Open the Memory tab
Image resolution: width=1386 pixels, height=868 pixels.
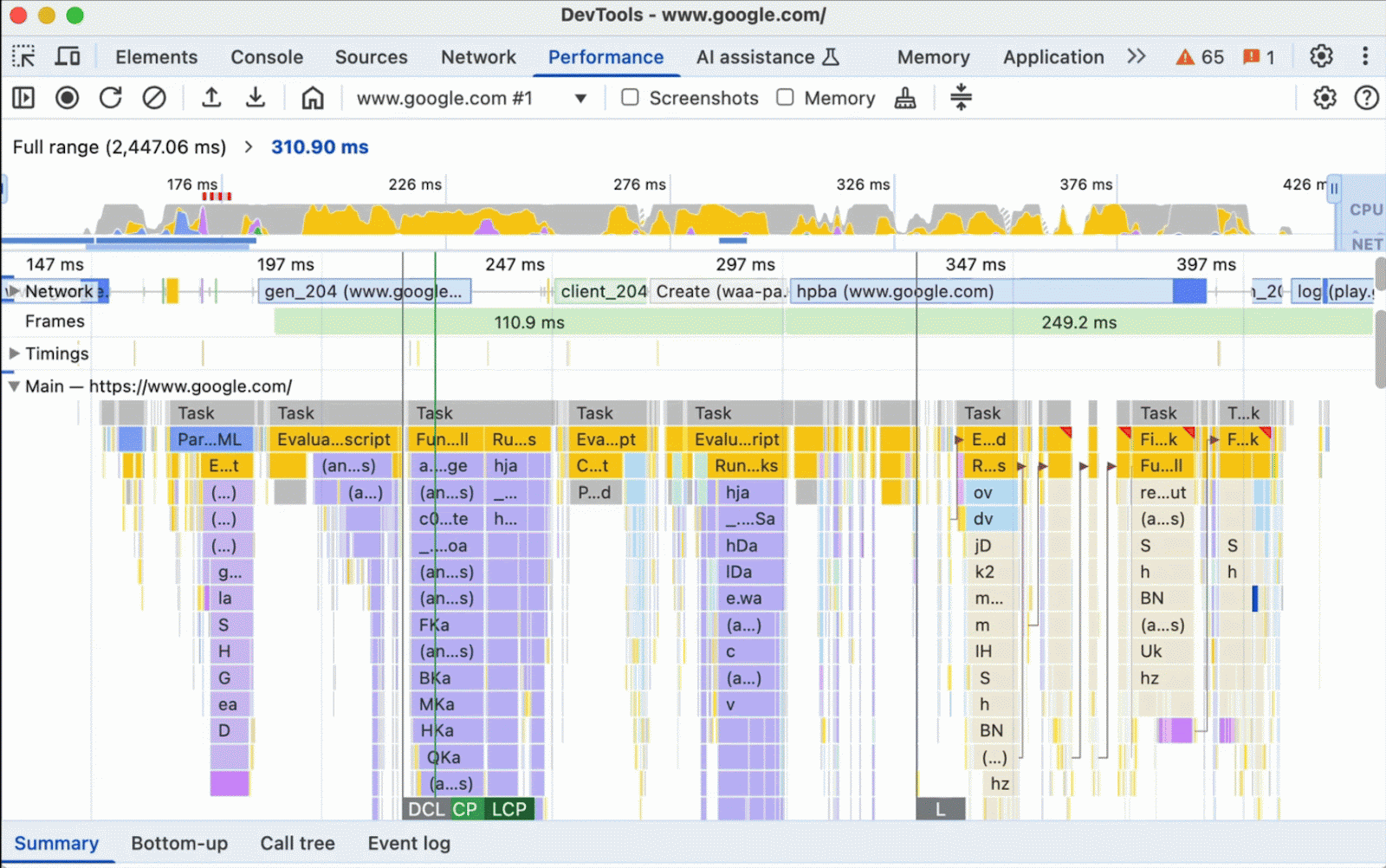point(933,57)
